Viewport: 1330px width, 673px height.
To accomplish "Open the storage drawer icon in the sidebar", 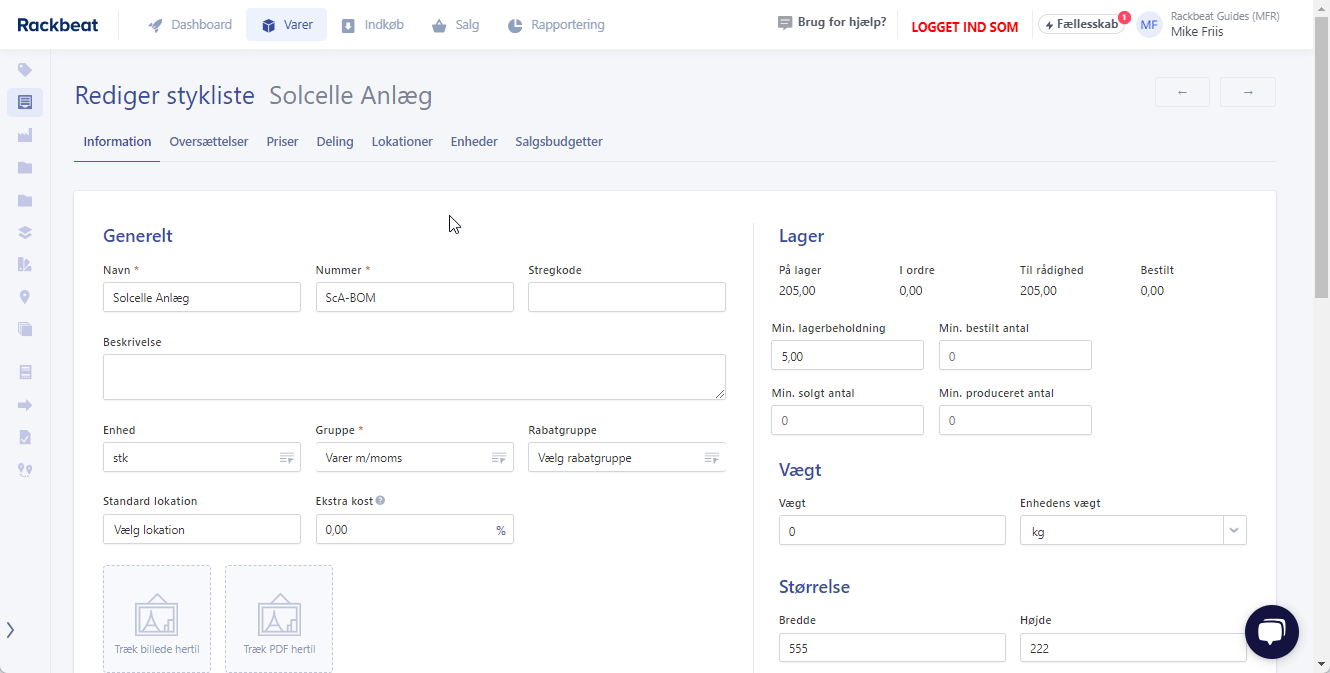I will pos(25,372).
